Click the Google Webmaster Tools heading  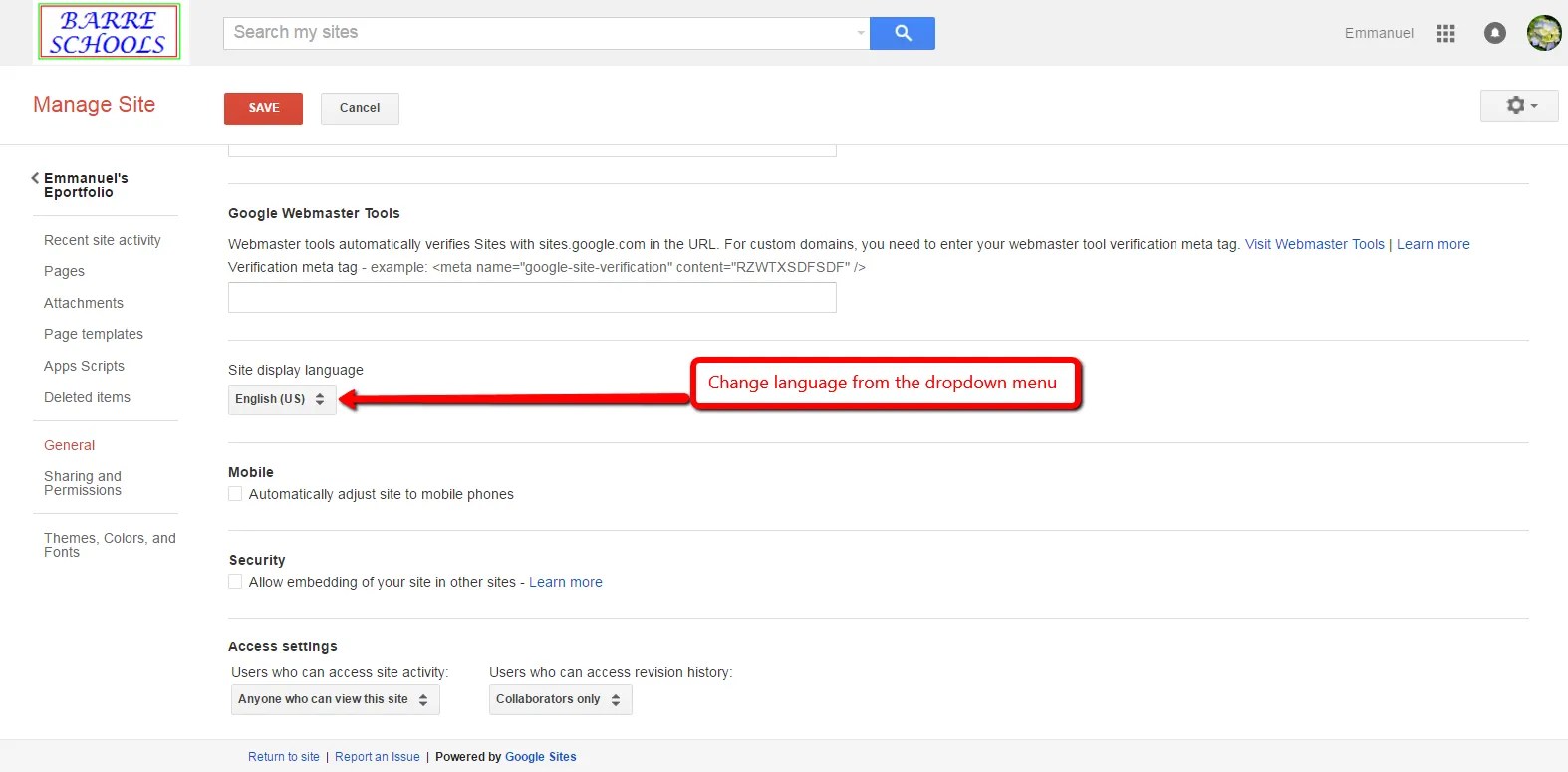point(314,213)
